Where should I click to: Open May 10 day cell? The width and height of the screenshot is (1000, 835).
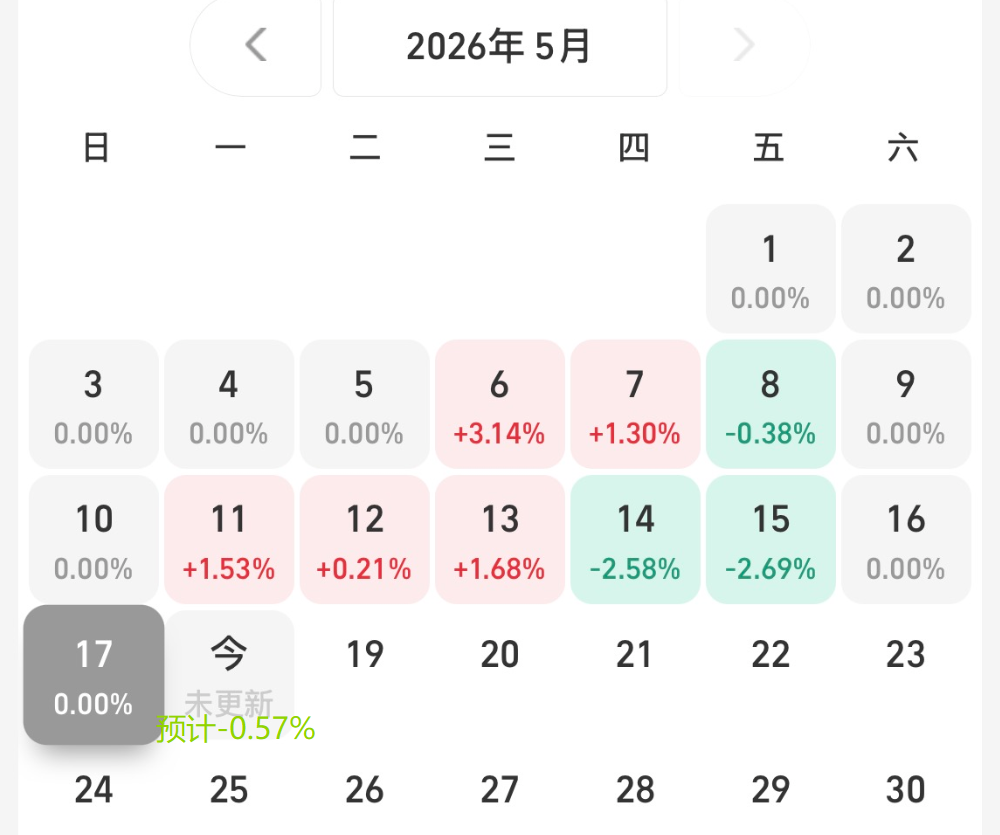tap(94, 540)
